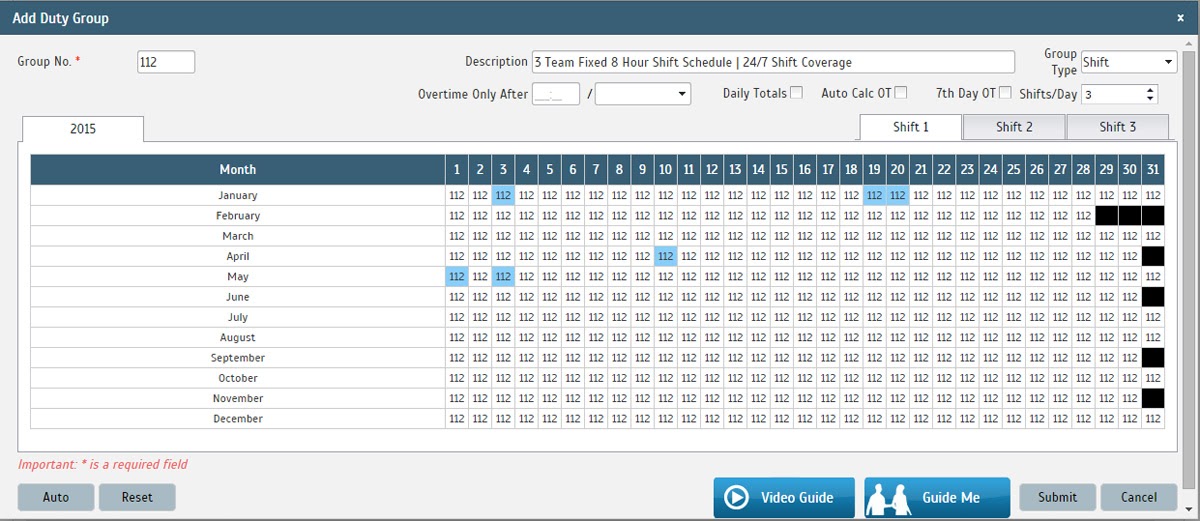
Task: Click the August row label
Action: pyautogui.click(x=238, y=338)
